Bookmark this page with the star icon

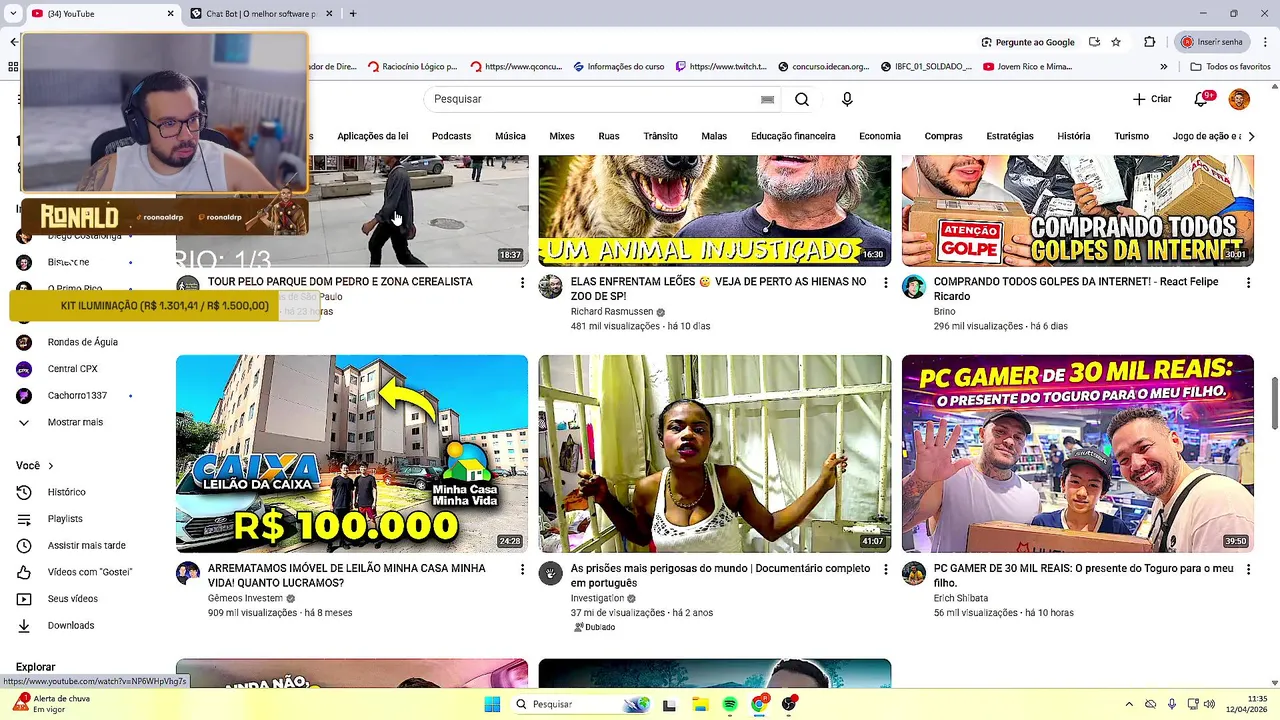[1116, 42]
